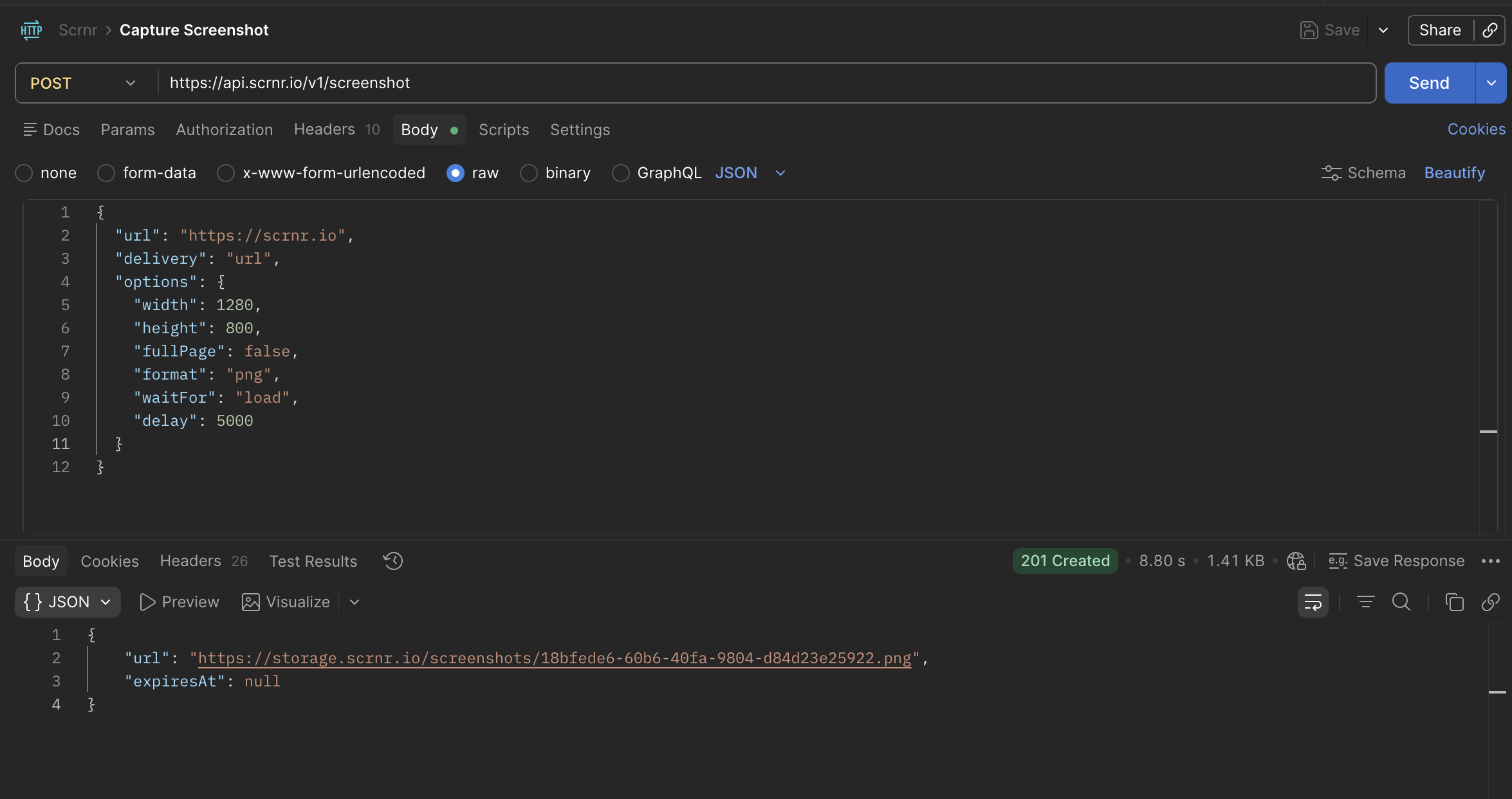Copy the response body to clipboard
1512x799 pixels.
coord(1454,602)
